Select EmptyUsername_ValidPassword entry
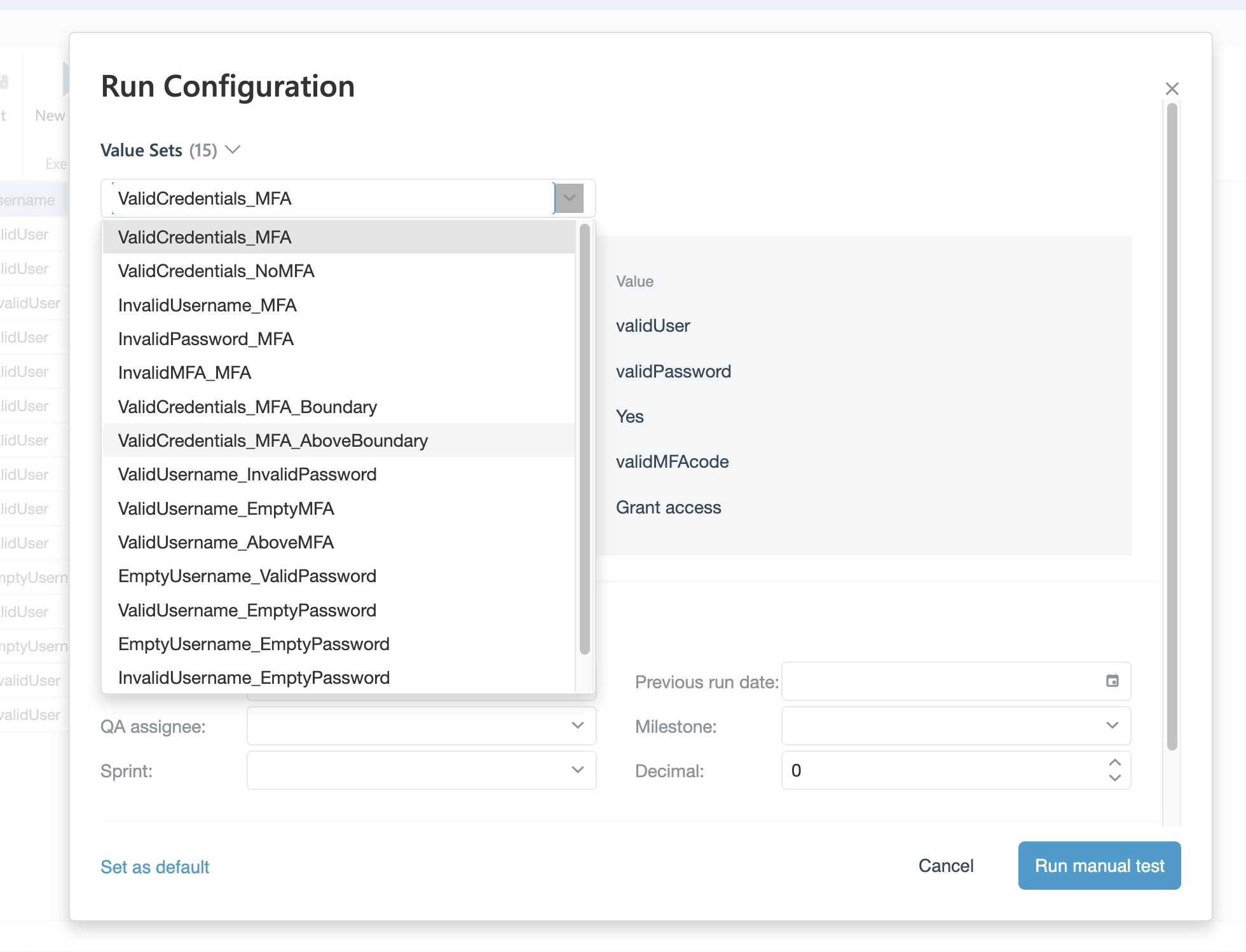 click(247, 576)
